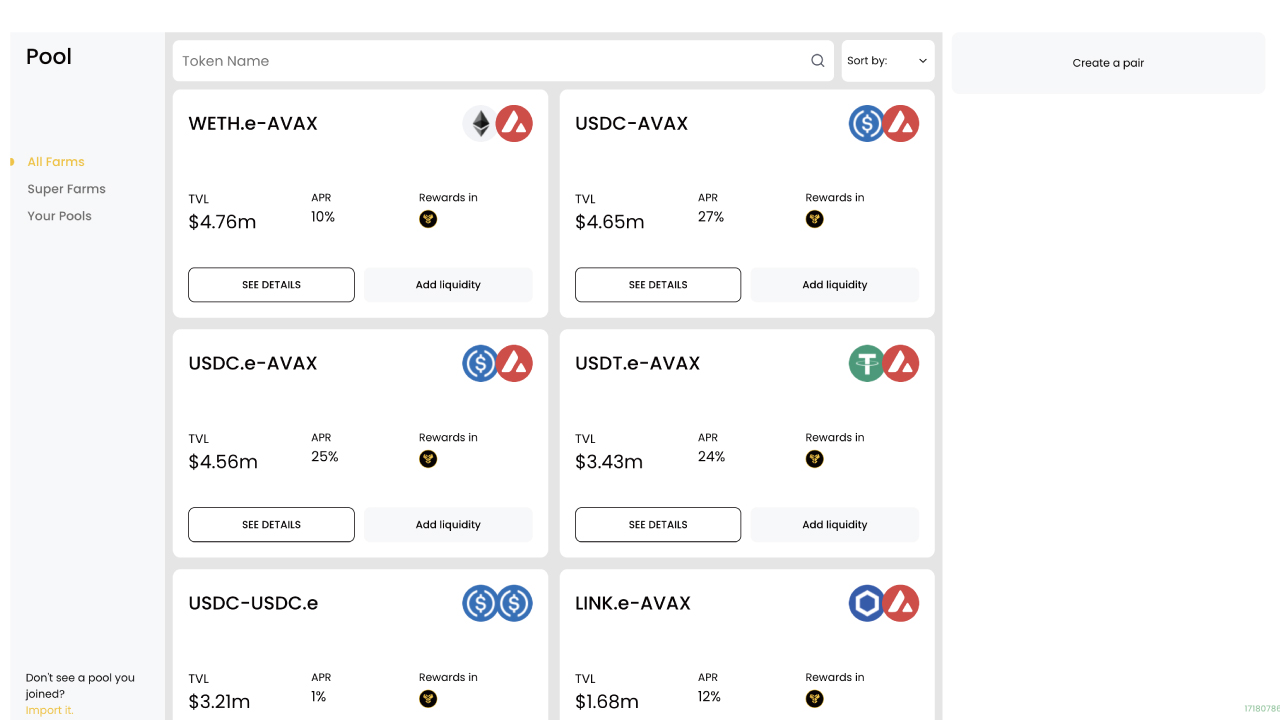
Task: Click USDC coin icon on USDC.e-AVAX card
Action: click(481, 363)
